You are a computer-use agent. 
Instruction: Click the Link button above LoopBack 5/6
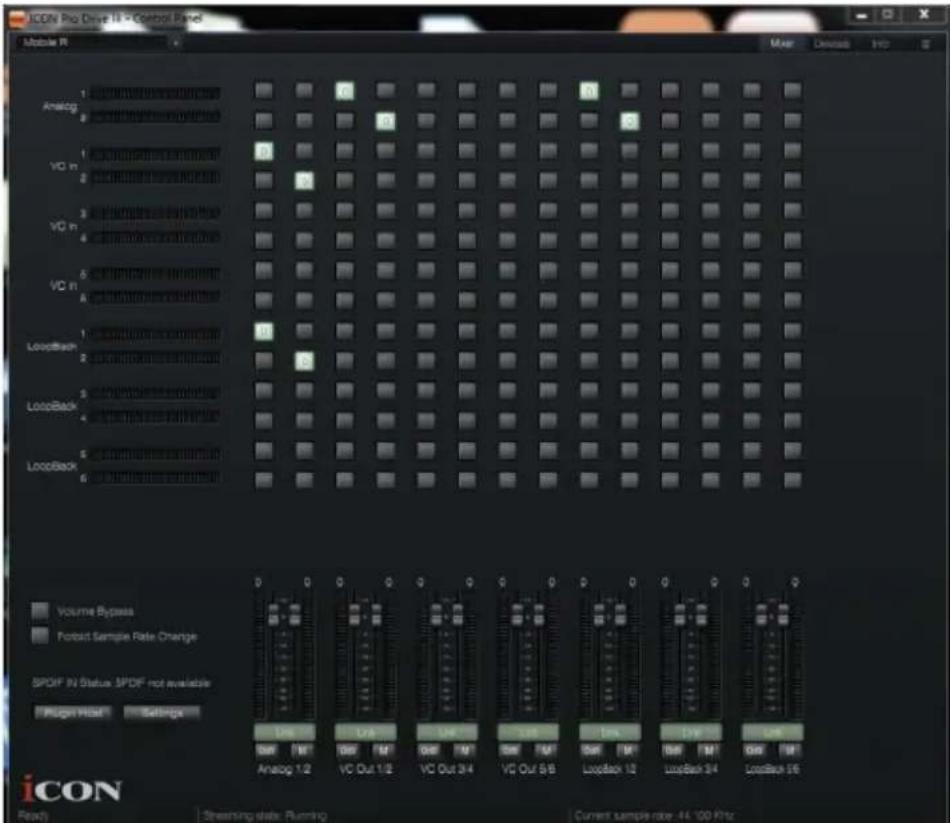click(x=772, y=732)
